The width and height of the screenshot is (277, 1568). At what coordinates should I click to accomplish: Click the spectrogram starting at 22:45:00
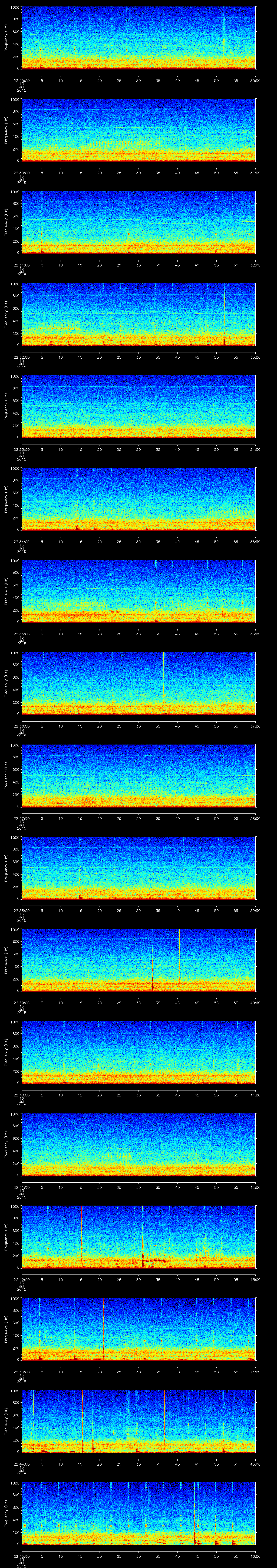tap(139, 1514)
